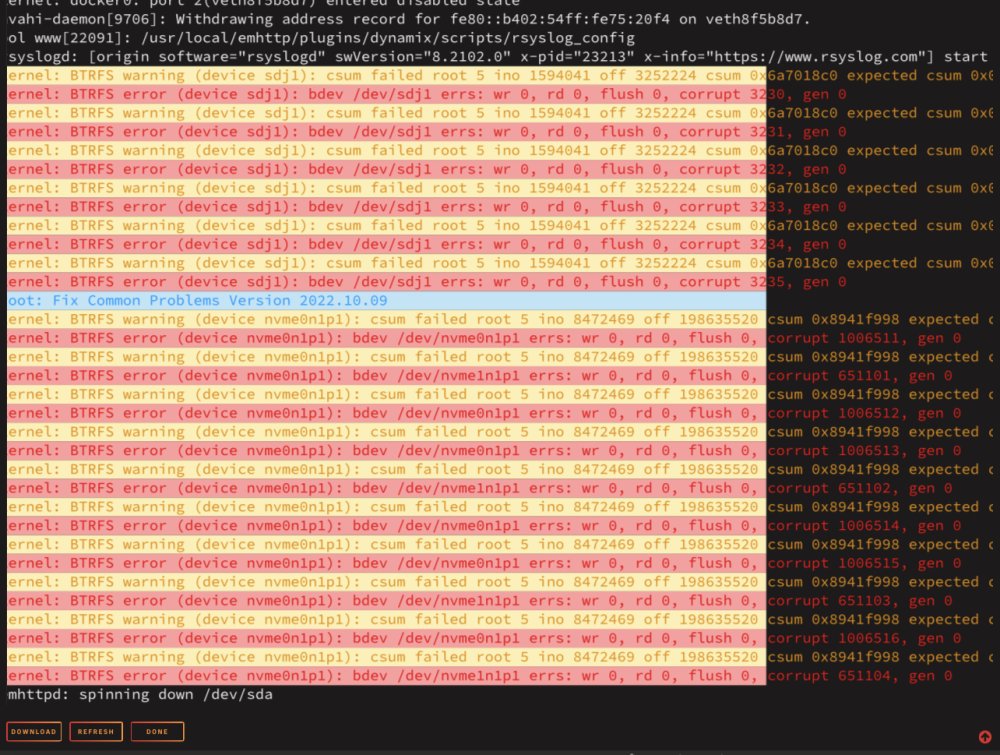This screenshot has width=1000, height=755.
Task: Click the avahi-daemon withdrawing address record line
Action: tap(408, 19)
